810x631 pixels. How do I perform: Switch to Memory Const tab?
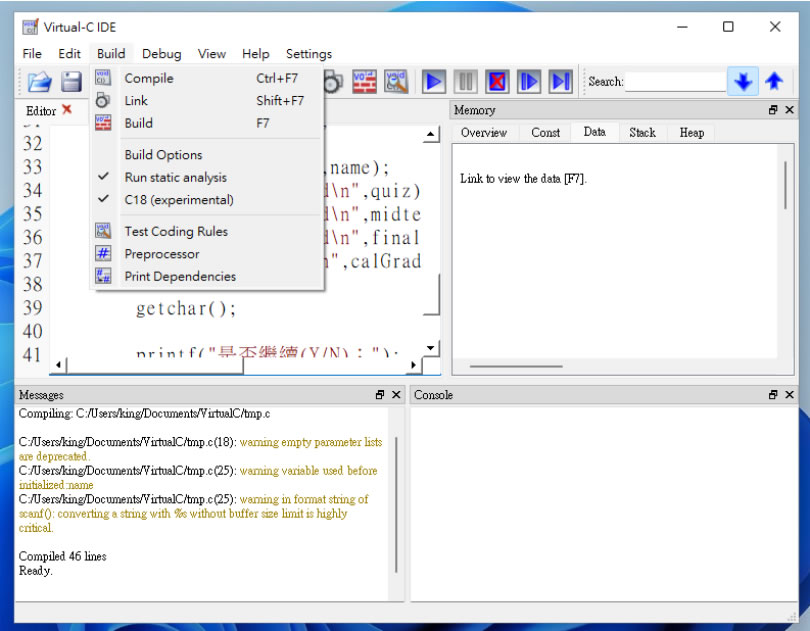click(546, 133)
